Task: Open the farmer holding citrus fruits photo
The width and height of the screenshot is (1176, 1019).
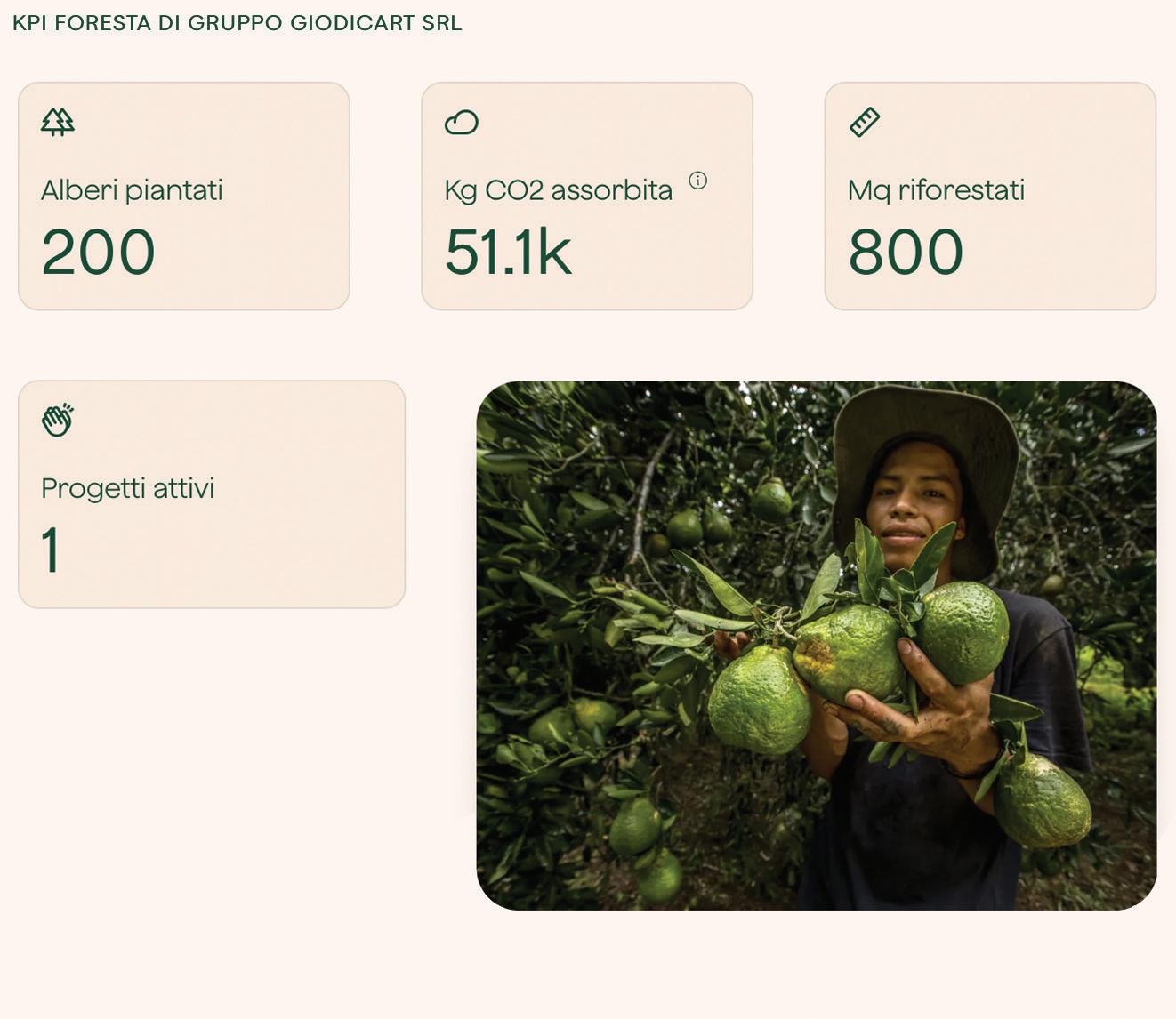Action: (817, 646)
